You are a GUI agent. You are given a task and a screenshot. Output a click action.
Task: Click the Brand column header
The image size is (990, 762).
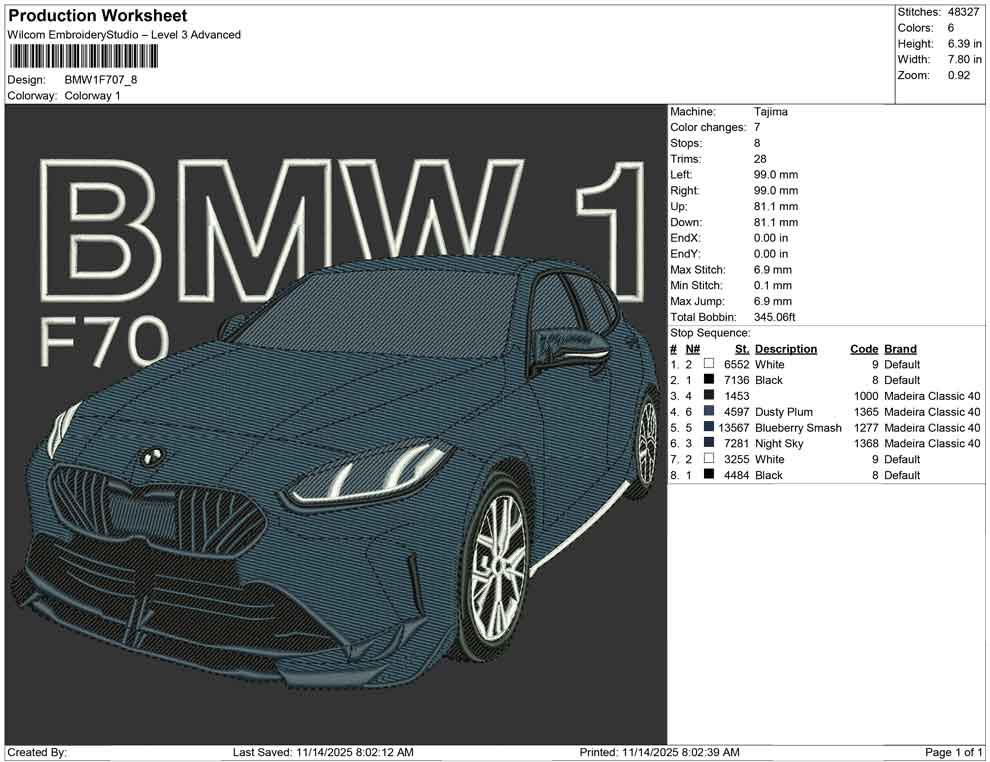[x=899, y=348]
